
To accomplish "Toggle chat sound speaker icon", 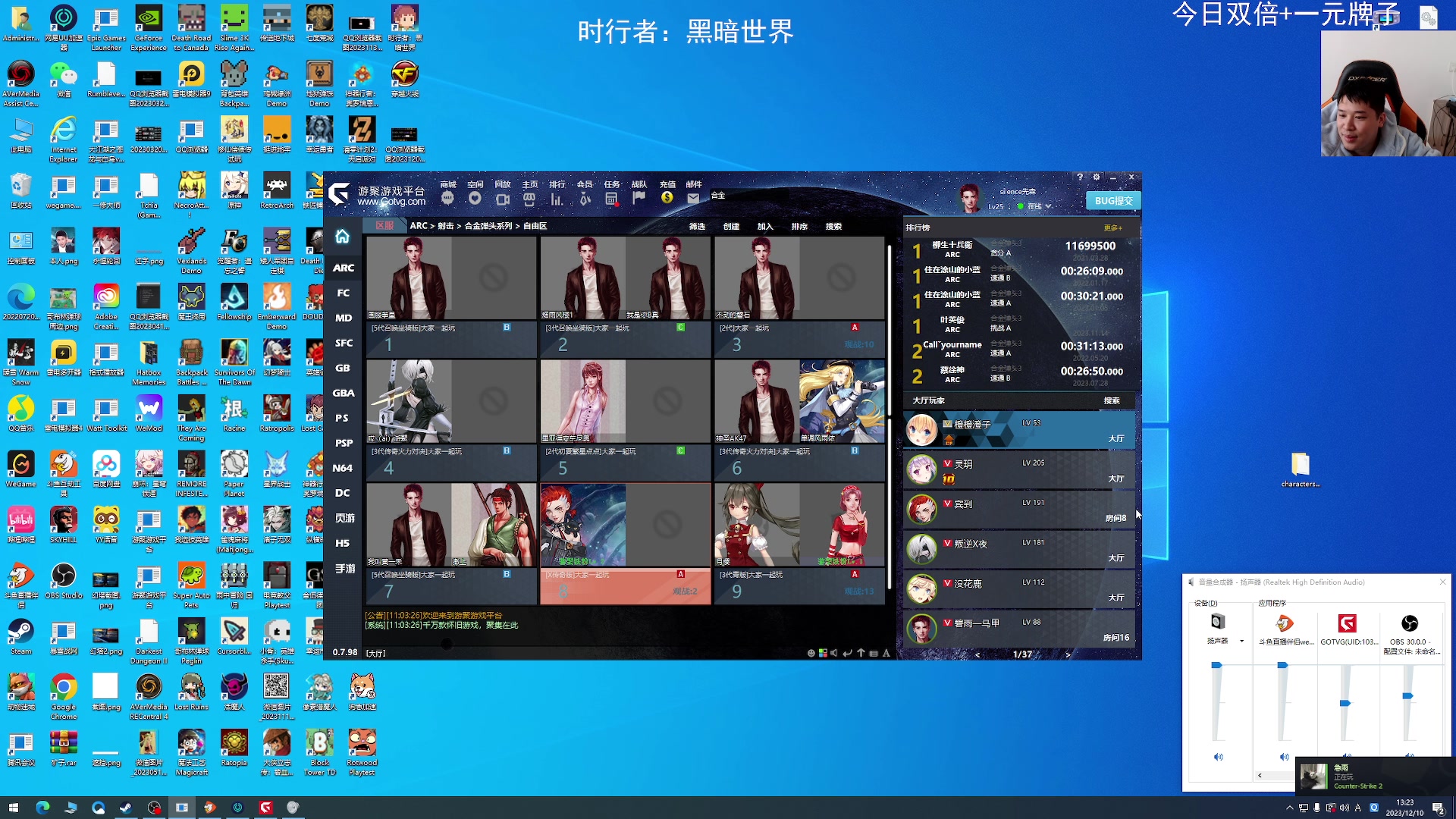I will (834, 653).
